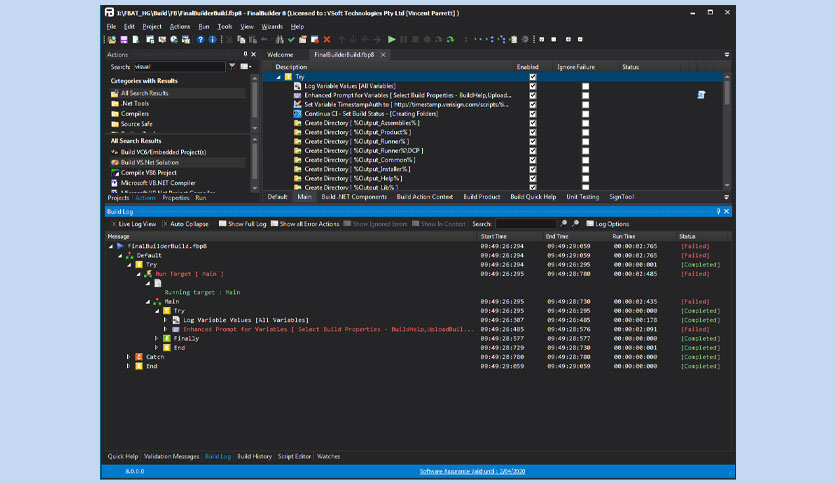Click the red X Delete action icon
836x484 pixels.
click(327, 39)
